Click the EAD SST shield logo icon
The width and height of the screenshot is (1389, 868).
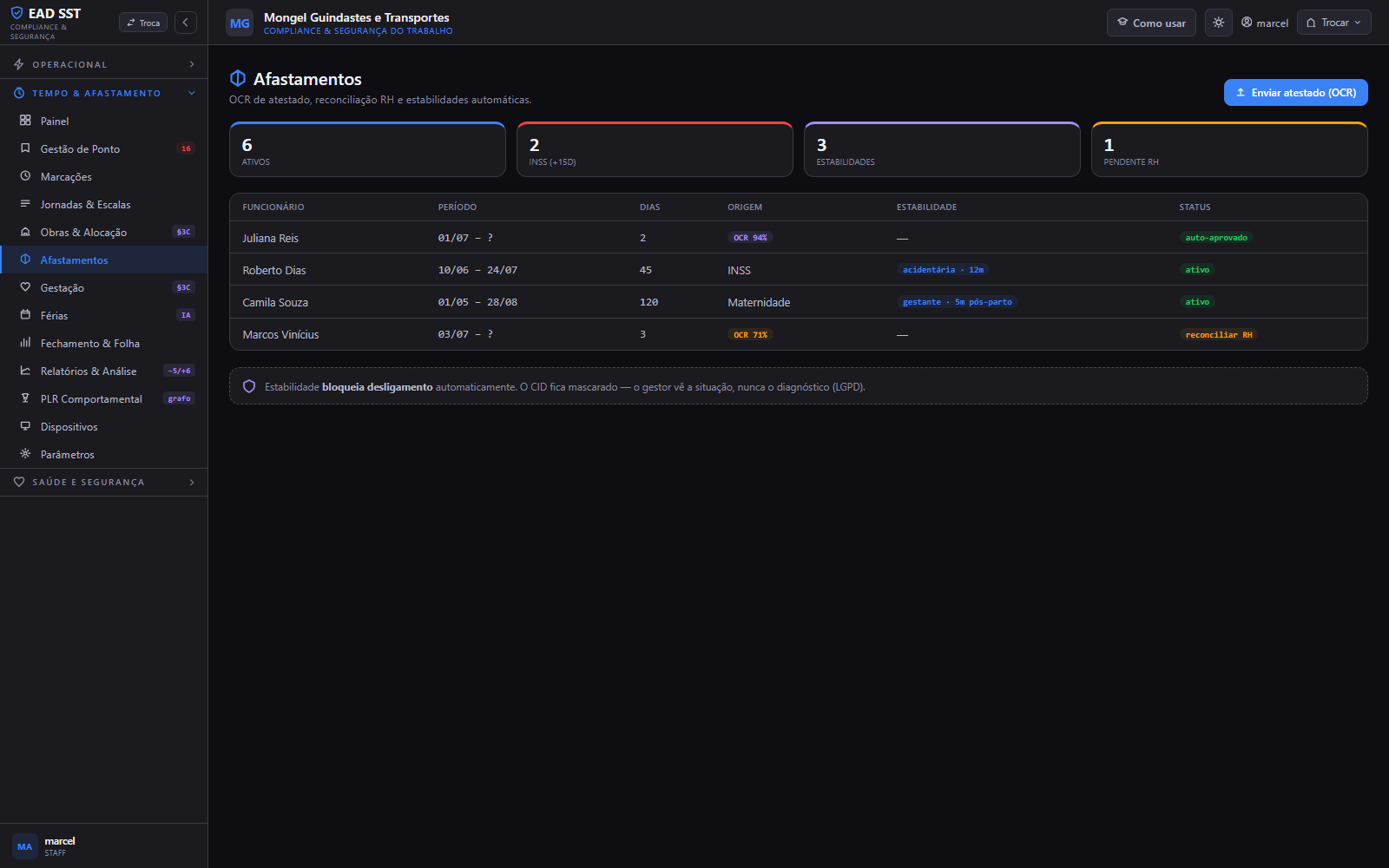(x=16, y=13)
